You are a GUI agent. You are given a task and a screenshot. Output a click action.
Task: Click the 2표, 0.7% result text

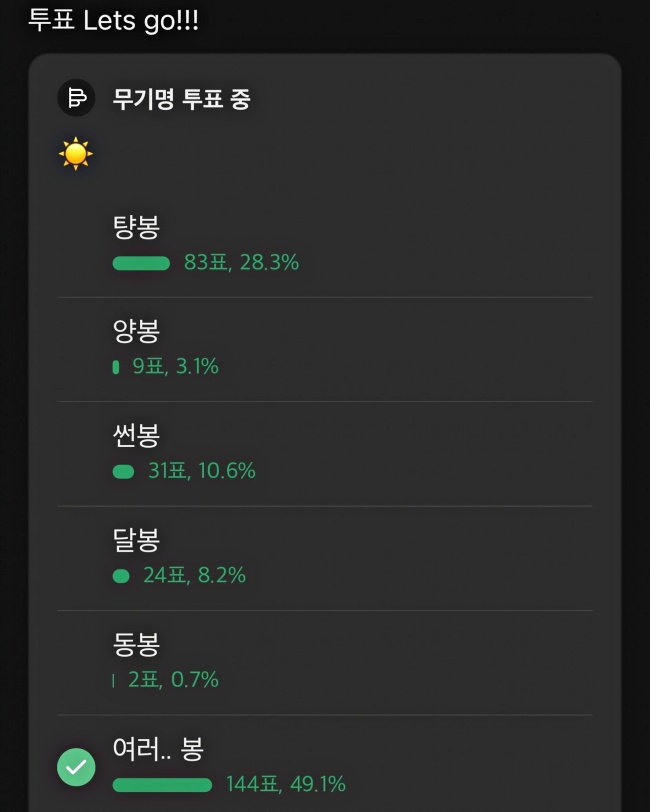[173, 680]
